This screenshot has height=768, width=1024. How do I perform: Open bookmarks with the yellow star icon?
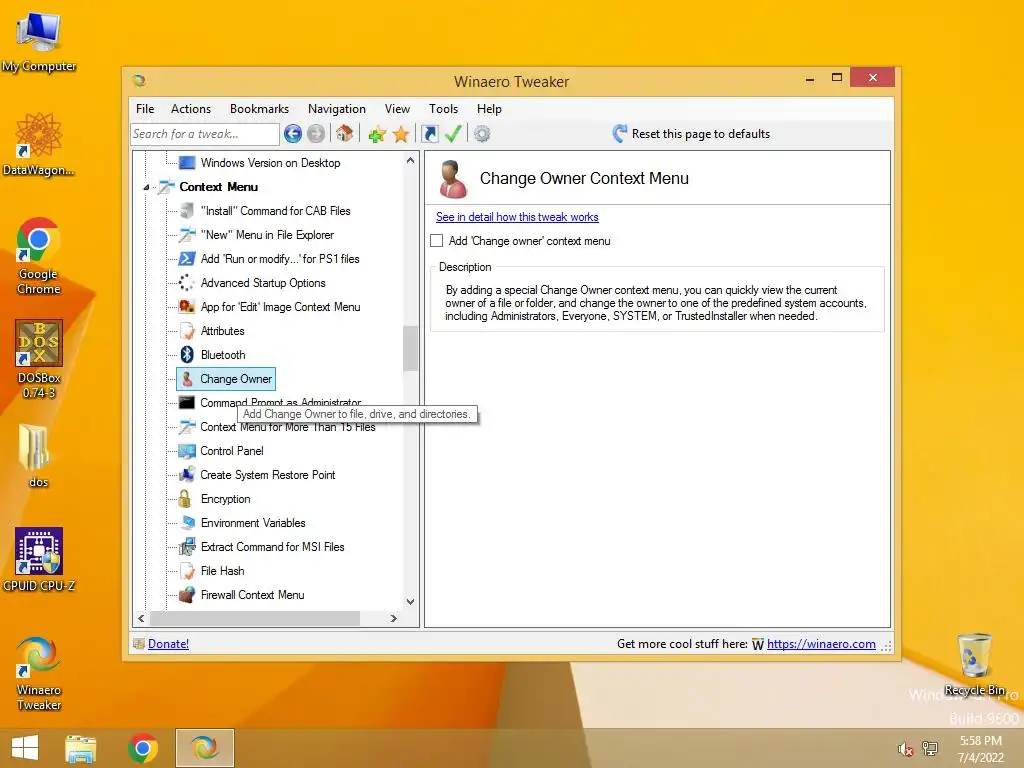(x=401, y=135)
